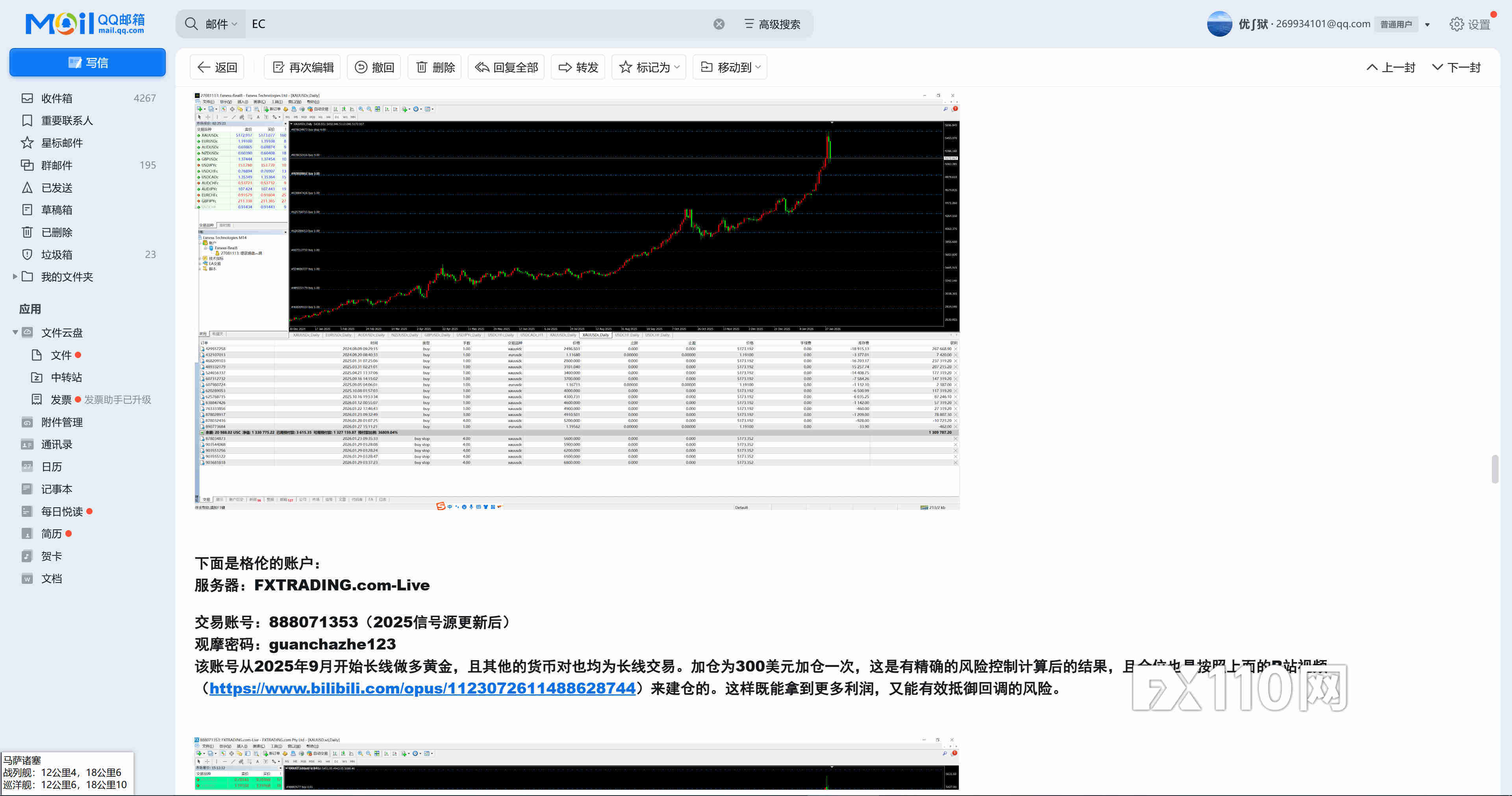Image resolution: width=1512 pixels, height=796 pixels.
Task: Click the account number 888071353
Action: [x=313, y=622]
